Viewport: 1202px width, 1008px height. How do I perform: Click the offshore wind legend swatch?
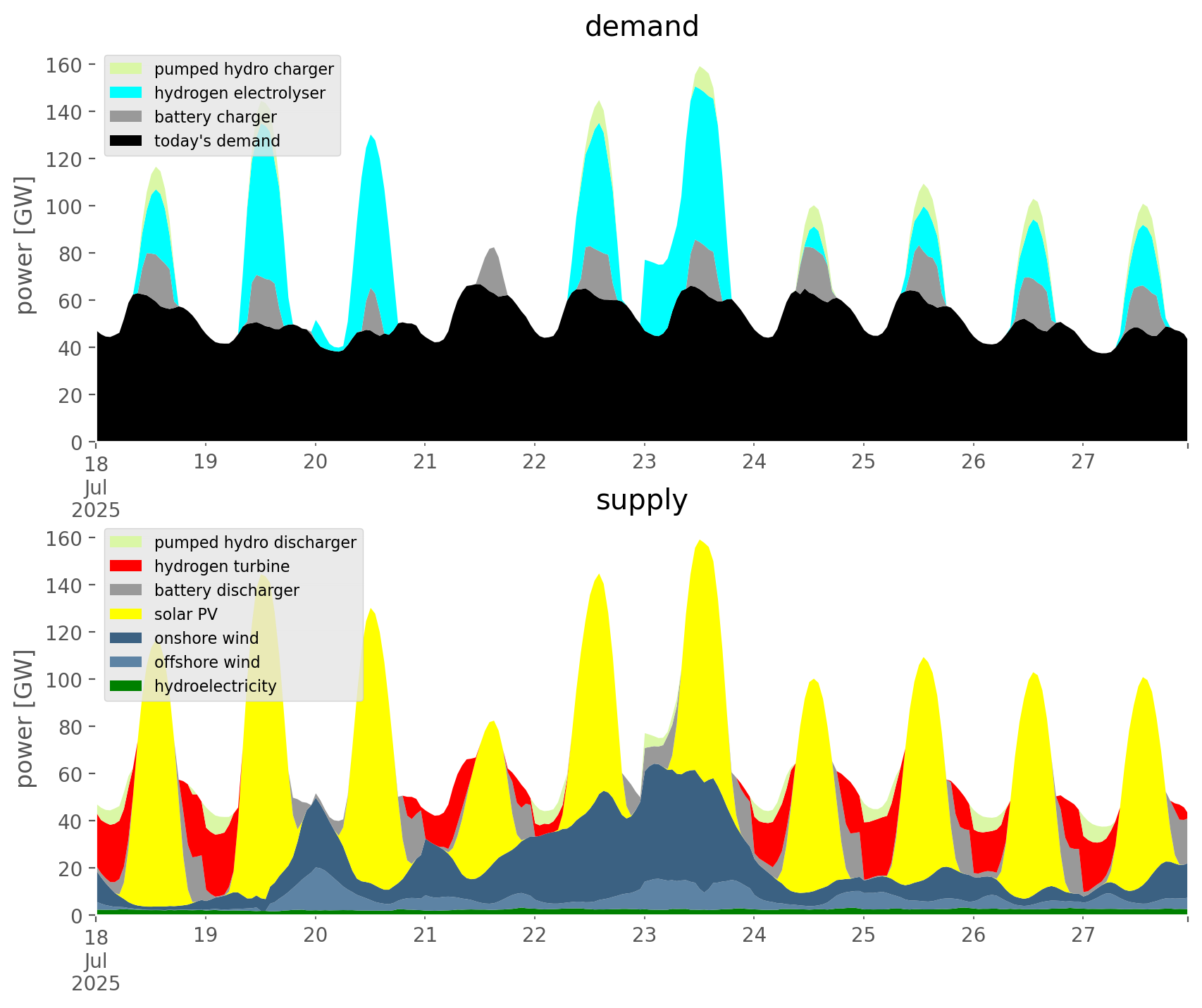(126, 662)
